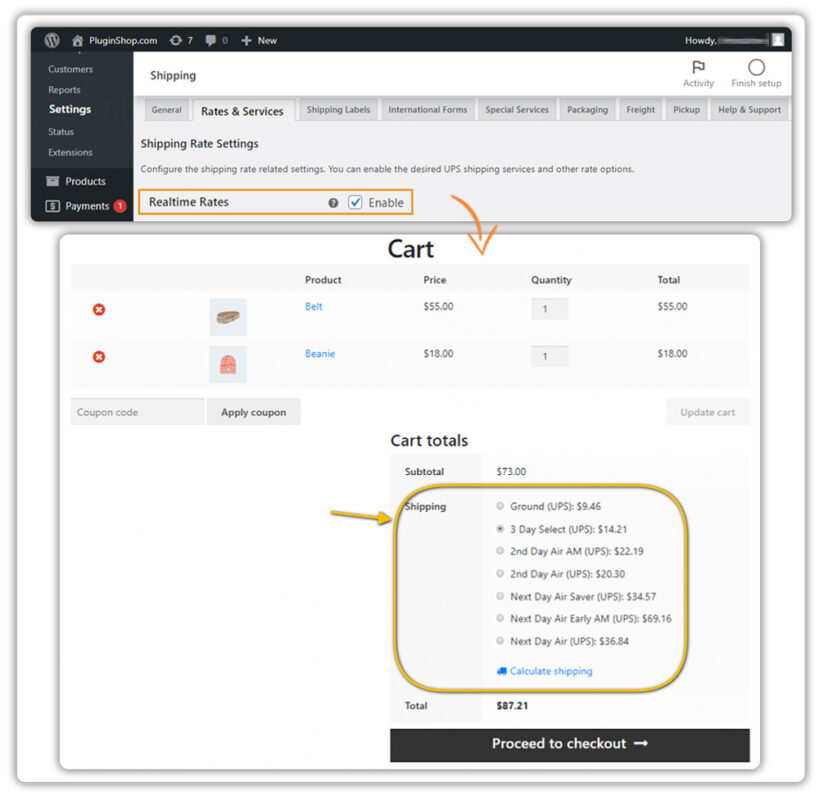Open comments via the speech bubble icon
819x800 pixels.
(x=210, y=40)
